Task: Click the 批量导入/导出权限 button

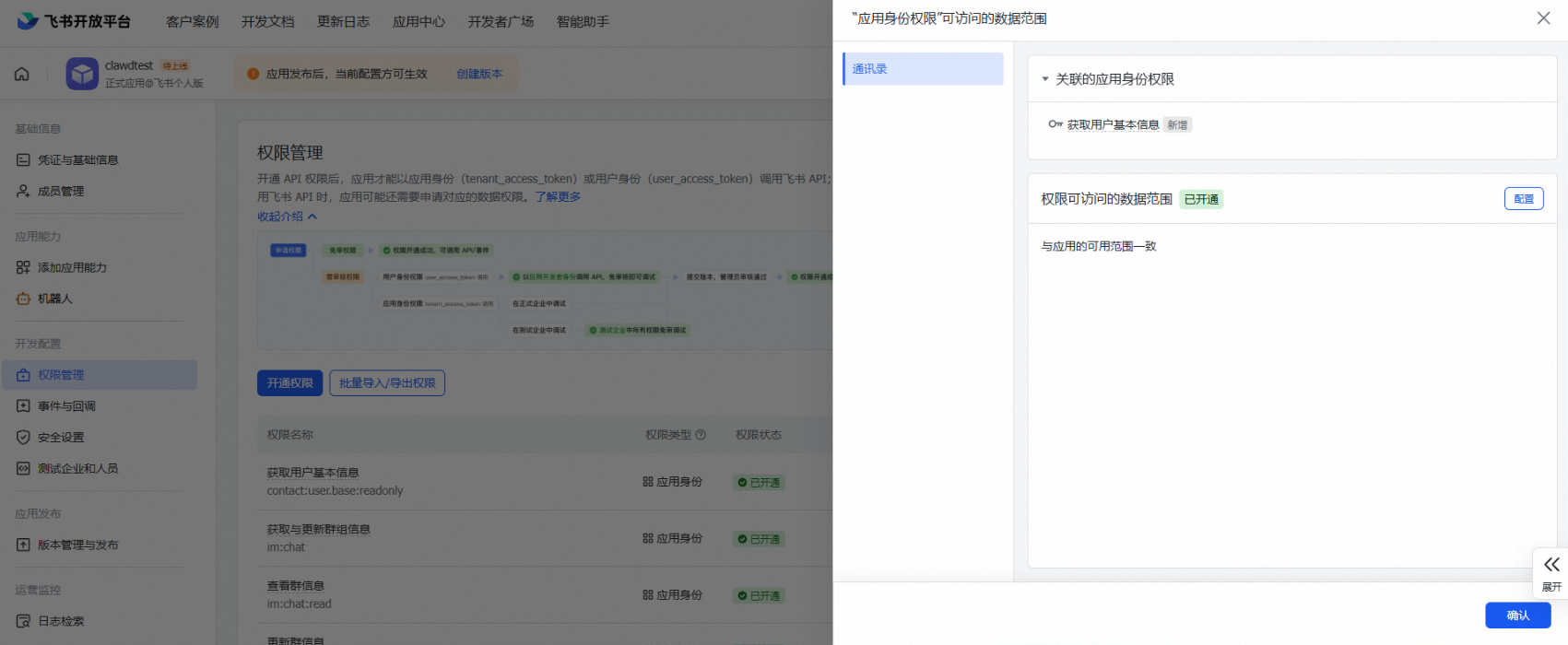Action: [387, 383]
